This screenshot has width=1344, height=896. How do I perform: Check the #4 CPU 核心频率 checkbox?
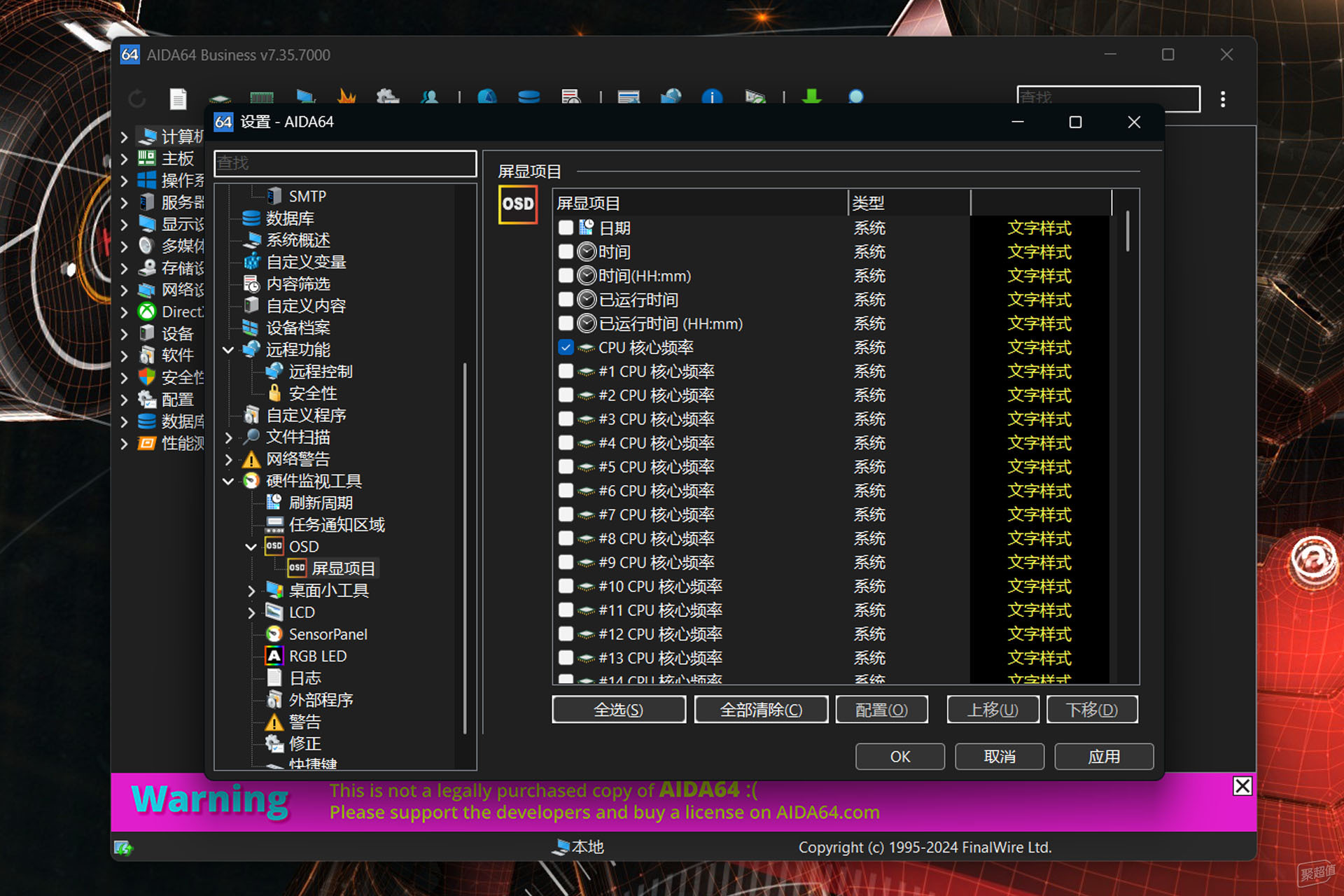point(566,443)
